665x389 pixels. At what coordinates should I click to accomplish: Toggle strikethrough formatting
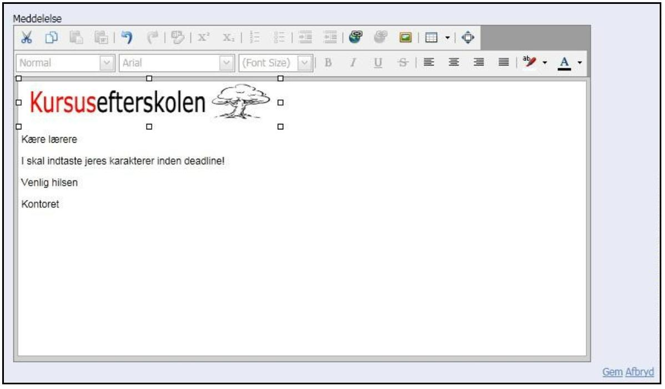[x=403, y=63]
